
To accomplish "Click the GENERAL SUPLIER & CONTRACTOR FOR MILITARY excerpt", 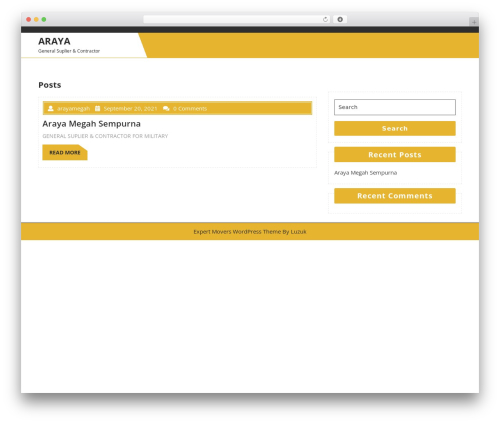I will coord(105,136).
